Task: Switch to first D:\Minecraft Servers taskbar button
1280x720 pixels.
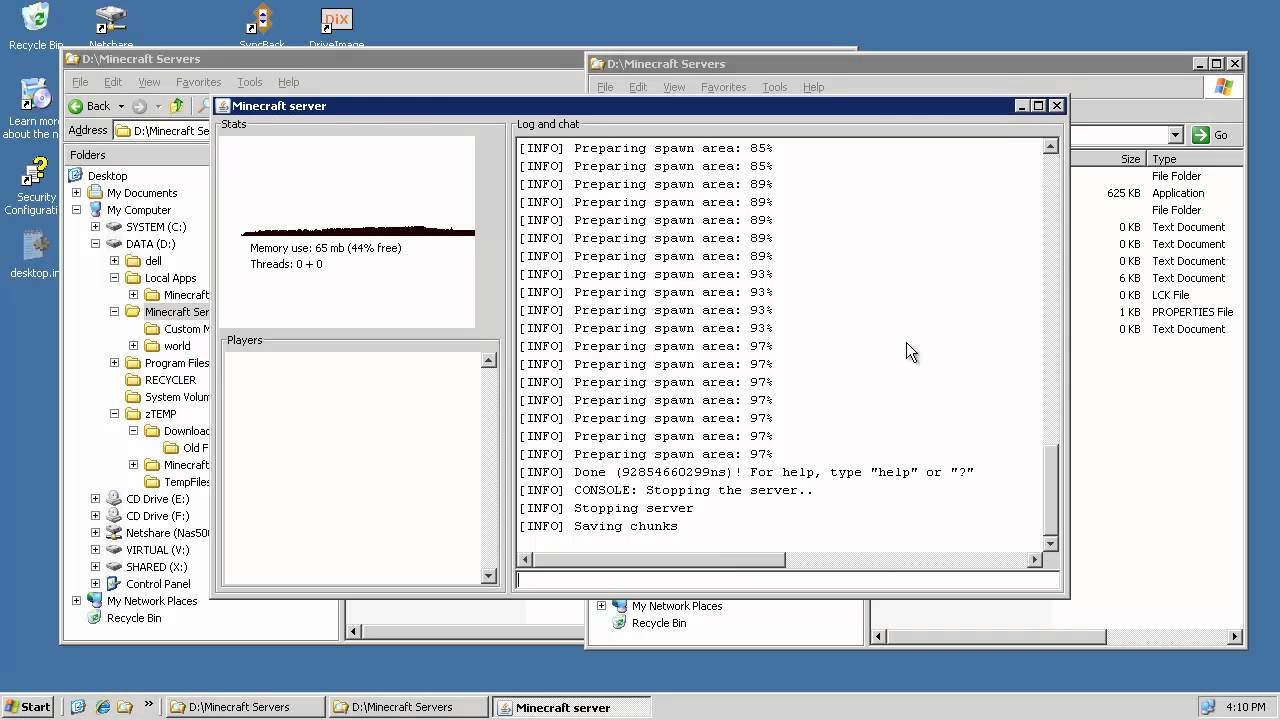Action: point(246,707)
